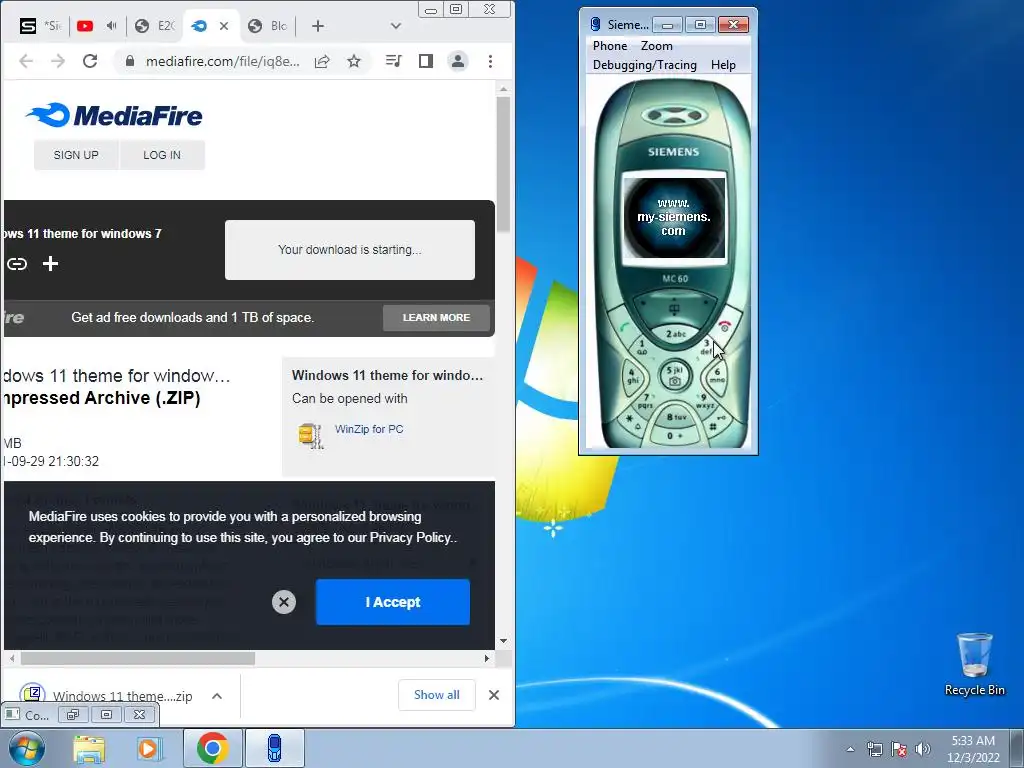This screenshot has height=768, width=1024.
Task: Open the Zoom menu in Siemens emulator
Action: [x=656, y=46]
